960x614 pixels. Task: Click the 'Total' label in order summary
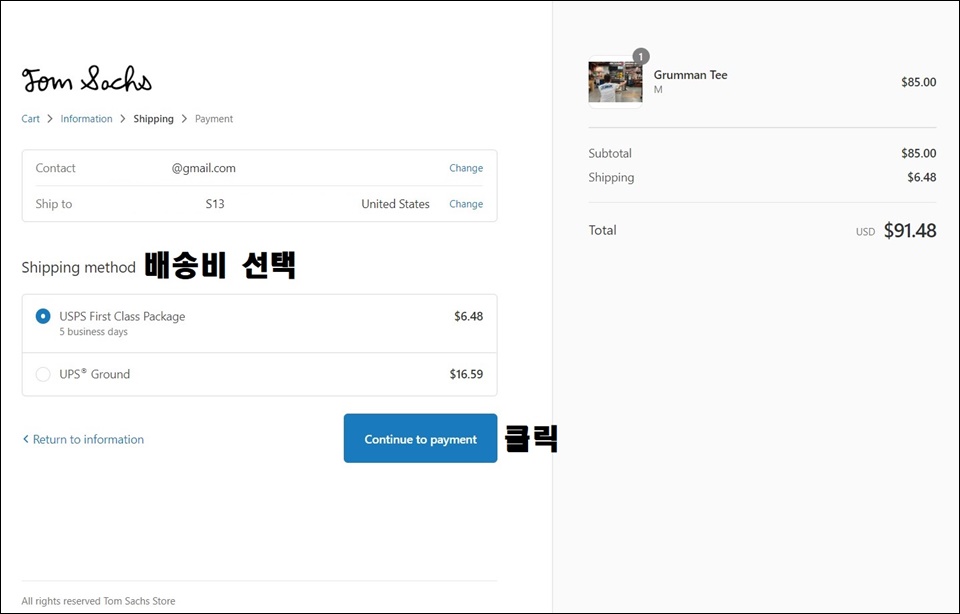pyautogui.click(x=602, y=230)
